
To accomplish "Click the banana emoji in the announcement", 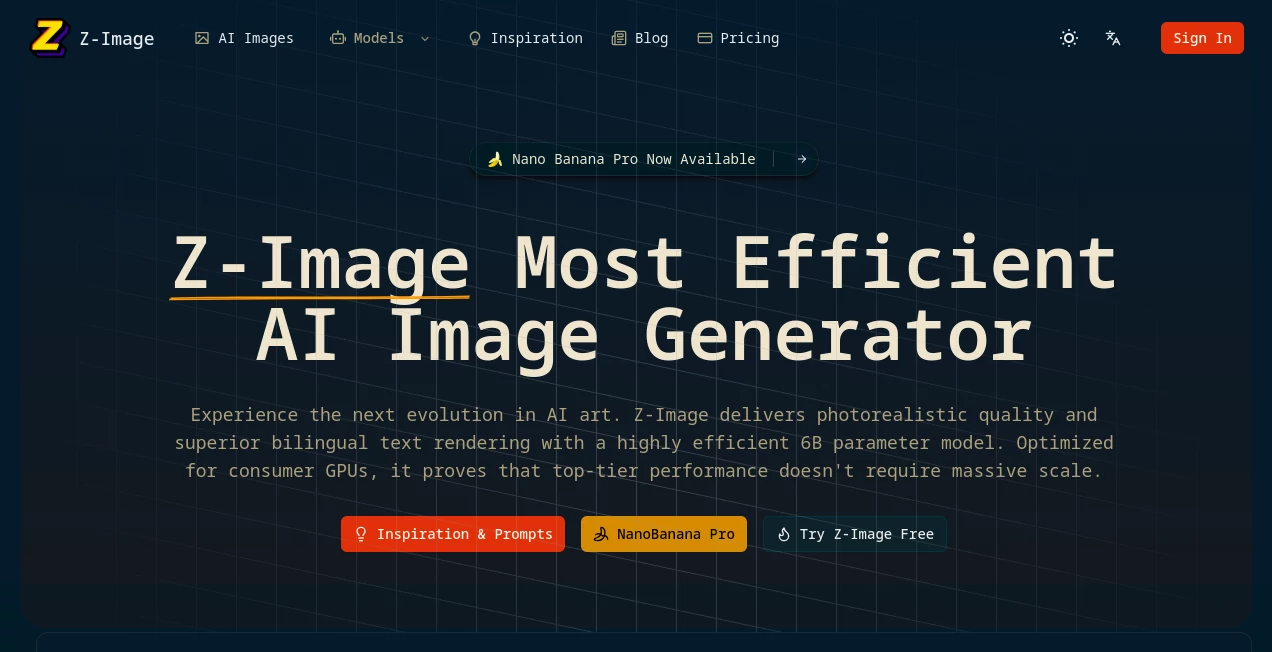I will pyautogui.click(x=496, y=159).
